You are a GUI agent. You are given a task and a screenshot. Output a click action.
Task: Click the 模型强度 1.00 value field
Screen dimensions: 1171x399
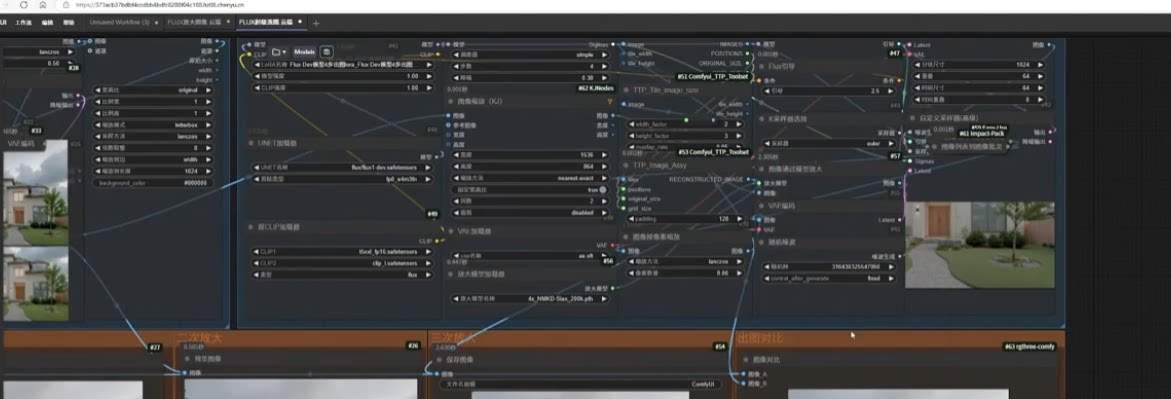[x=343, y=76]
